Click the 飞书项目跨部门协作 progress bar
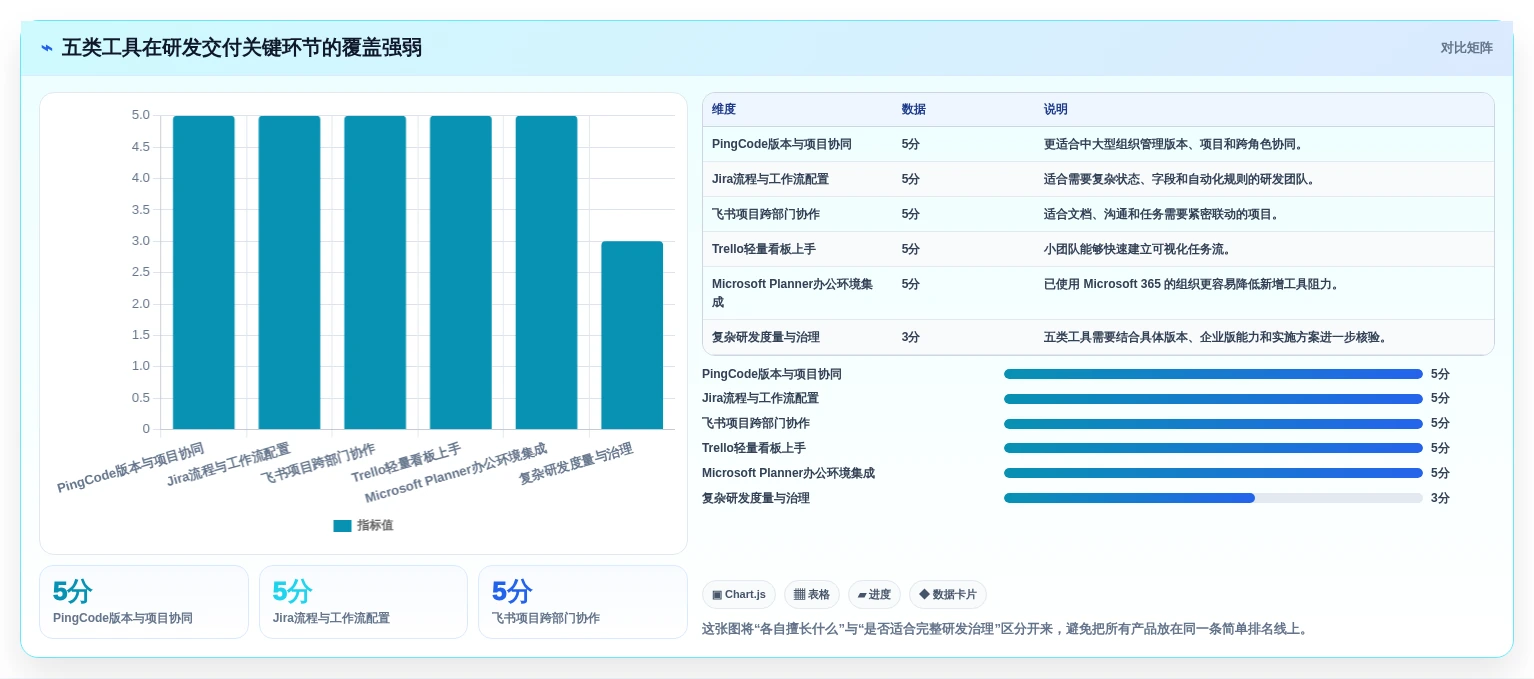The width and height of the screenshot is (1534, 679). 1213,423
